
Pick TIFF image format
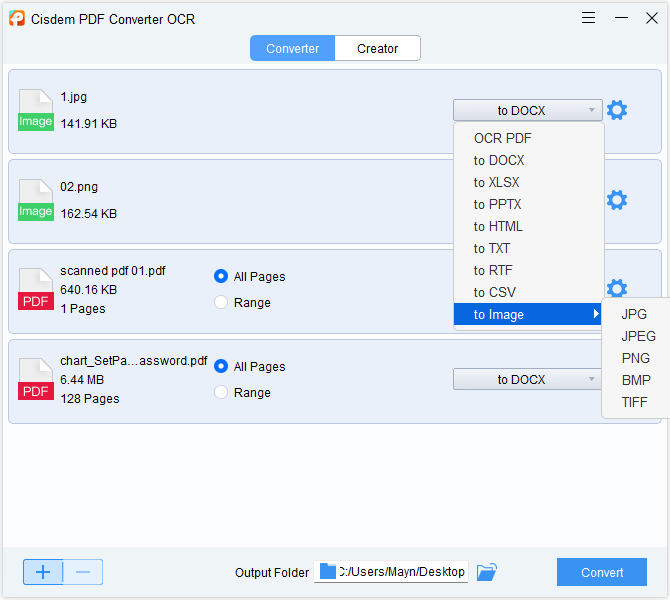click(635, 402)
